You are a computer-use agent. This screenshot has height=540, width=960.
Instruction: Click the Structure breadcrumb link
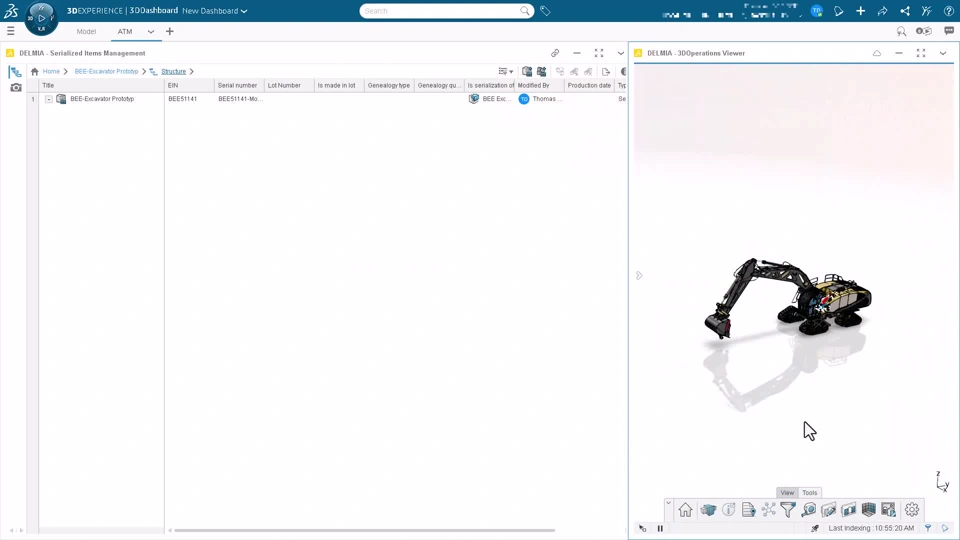point(173,72)
